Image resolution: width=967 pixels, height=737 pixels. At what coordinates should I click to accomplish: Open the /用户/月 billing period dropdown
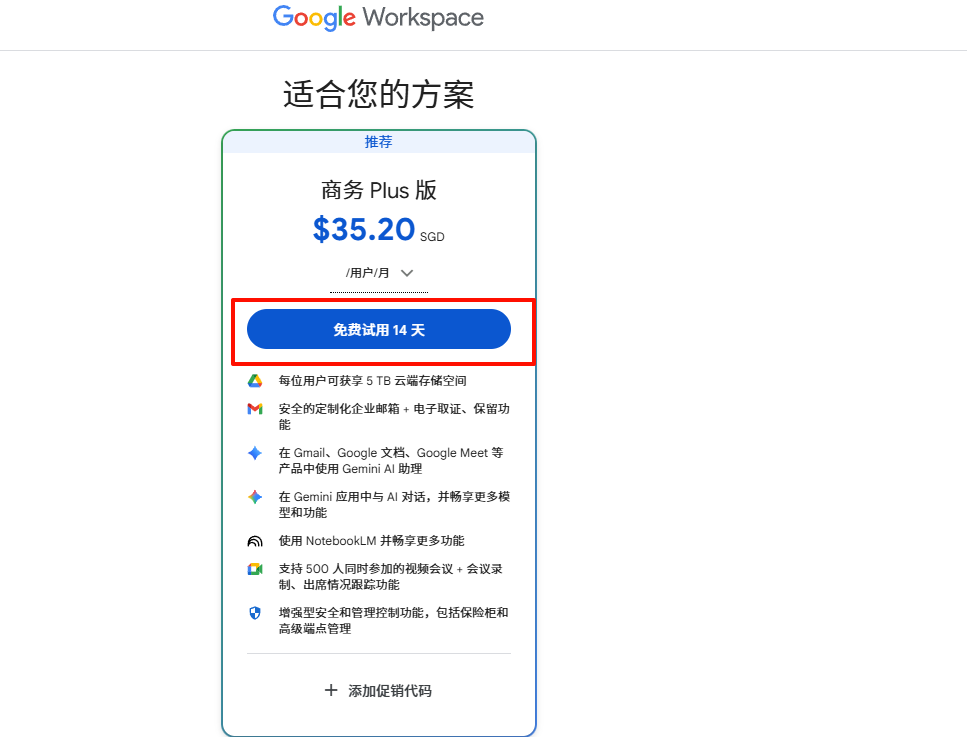click(378, 272)
